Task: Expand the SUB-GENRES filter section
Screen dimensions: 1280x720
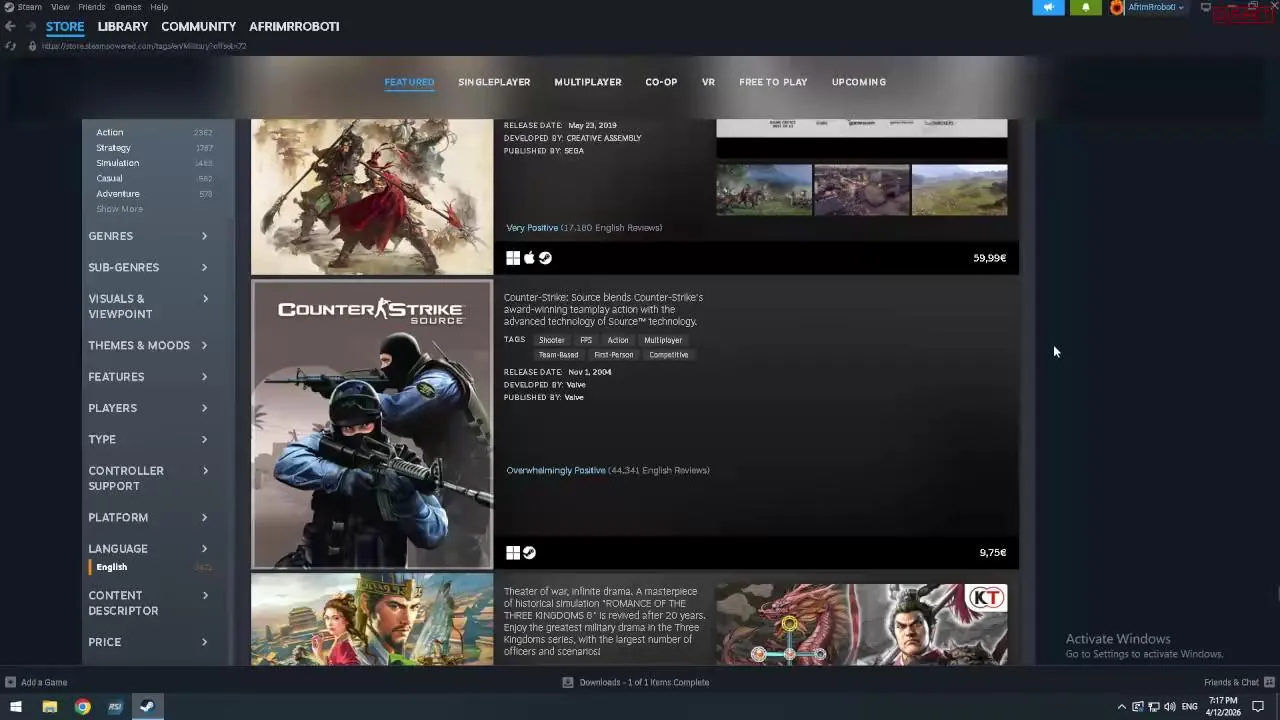Action: pyautogui.click(x=148, y=267)
